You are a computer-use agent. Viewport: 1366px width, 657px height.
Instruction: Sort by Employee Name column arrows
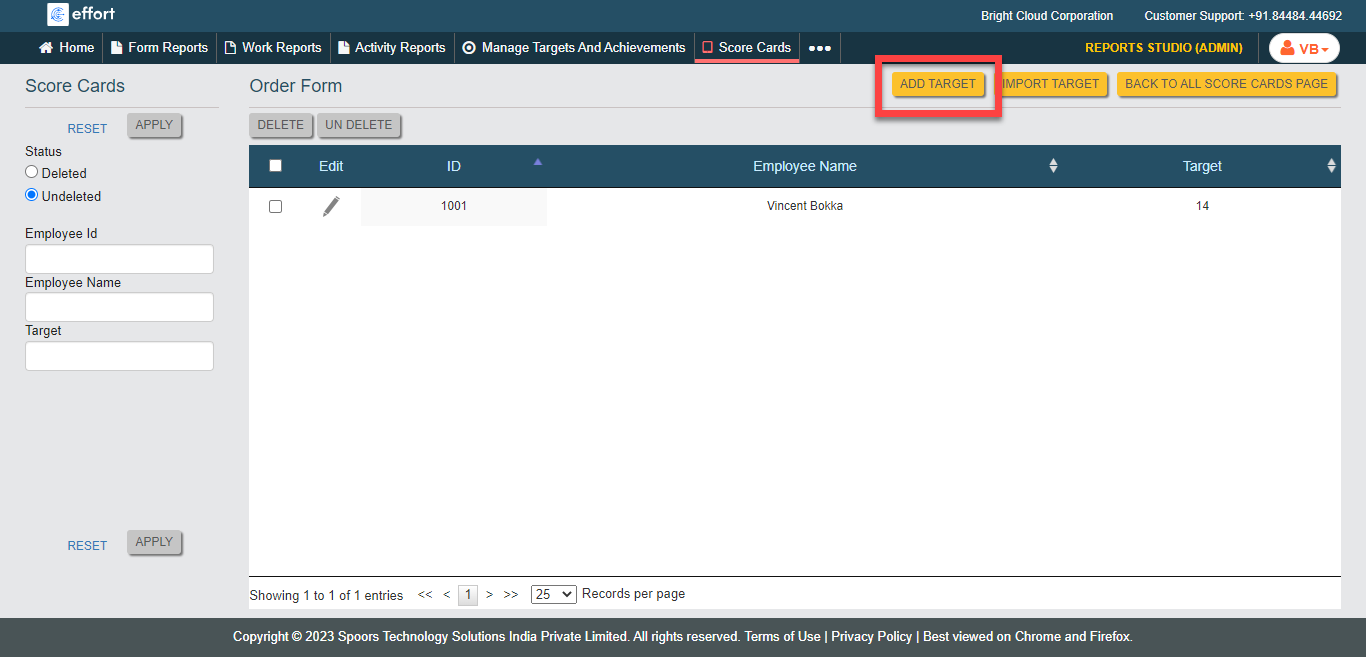pos(1053,166)
